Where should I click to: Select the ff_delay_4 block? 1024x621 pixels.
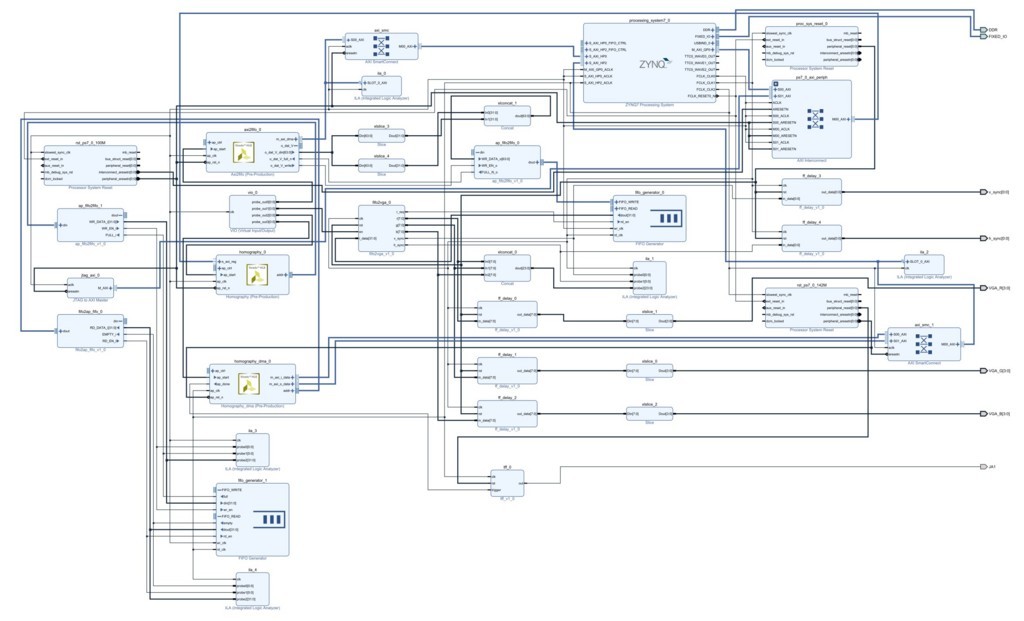pyautogui.click(x=812, y=238)
